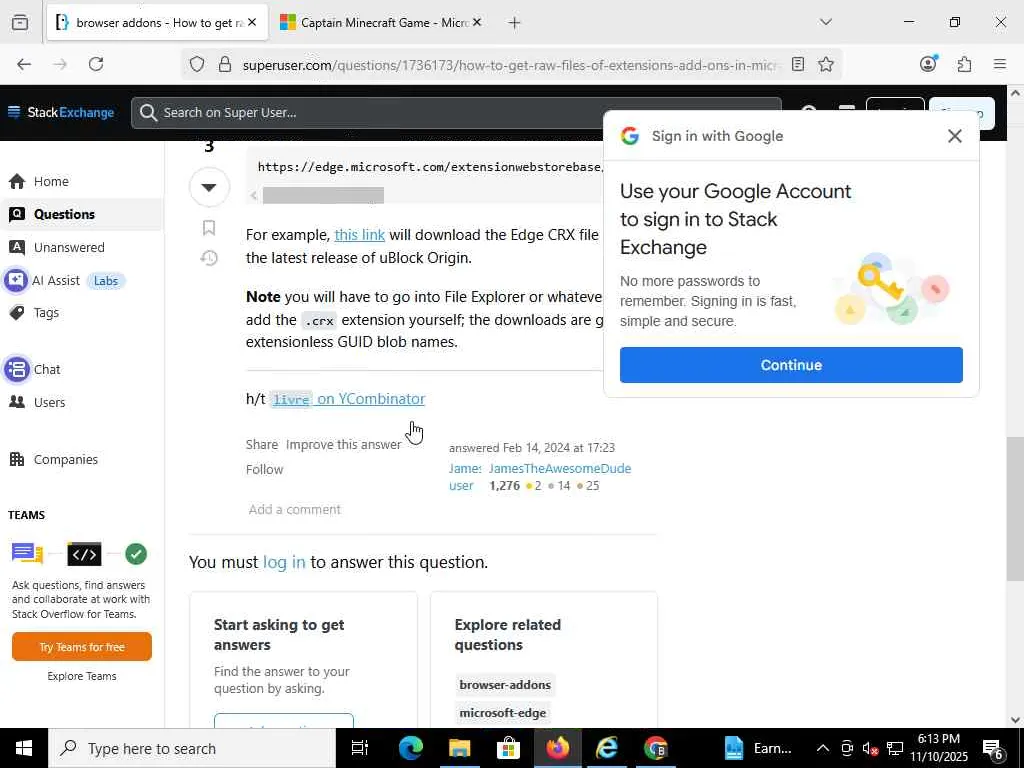Open Firefox View icon in tab bar
This screenshot has width=1024, height=768.
click(20, 22)
